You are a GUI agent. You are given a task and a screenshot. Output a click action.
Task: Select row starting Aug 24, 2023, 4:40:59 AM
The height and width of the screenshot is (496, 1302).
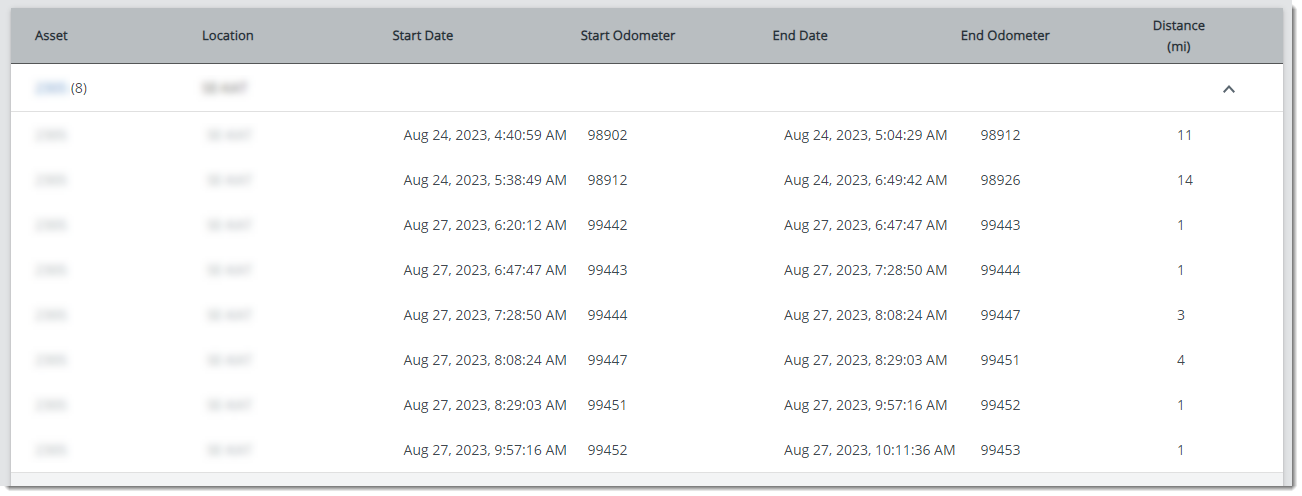point(647,135)
